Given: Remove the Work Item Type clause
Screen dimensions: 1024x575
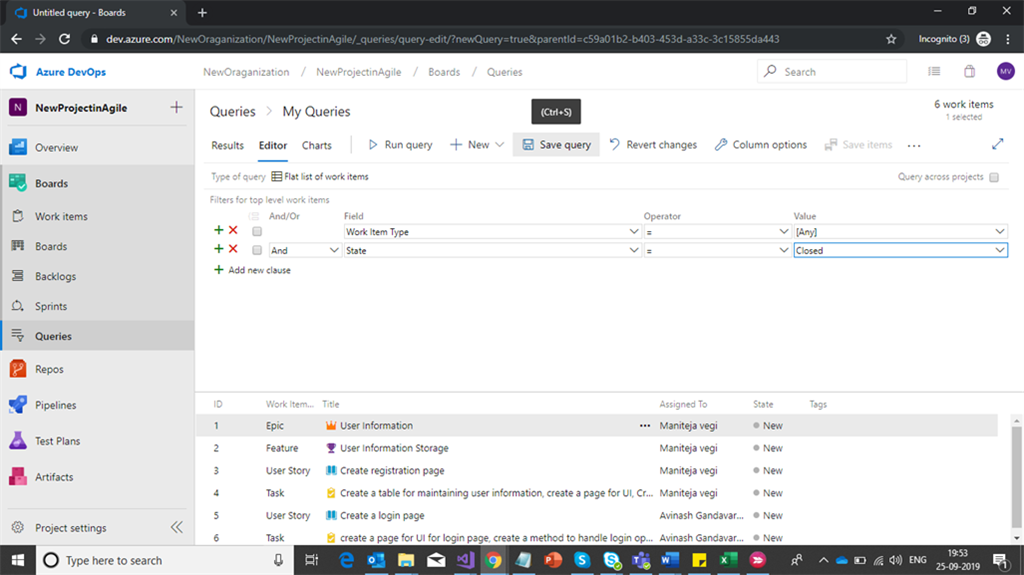Looking at the screenshot, I should point(233,230).
